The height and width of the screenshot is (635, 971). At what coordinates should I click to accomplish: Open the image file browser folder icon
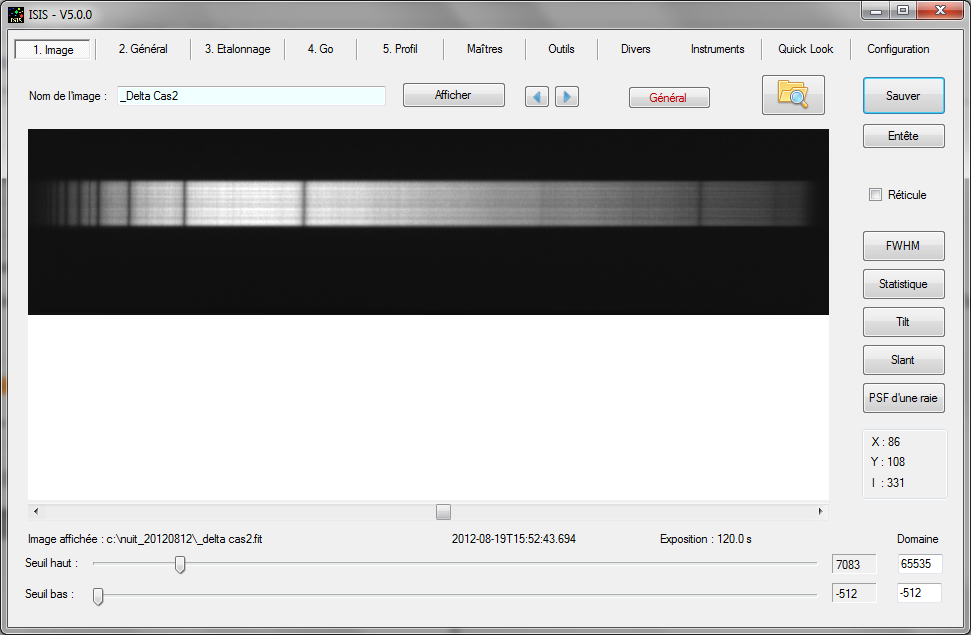pos(793,95)
